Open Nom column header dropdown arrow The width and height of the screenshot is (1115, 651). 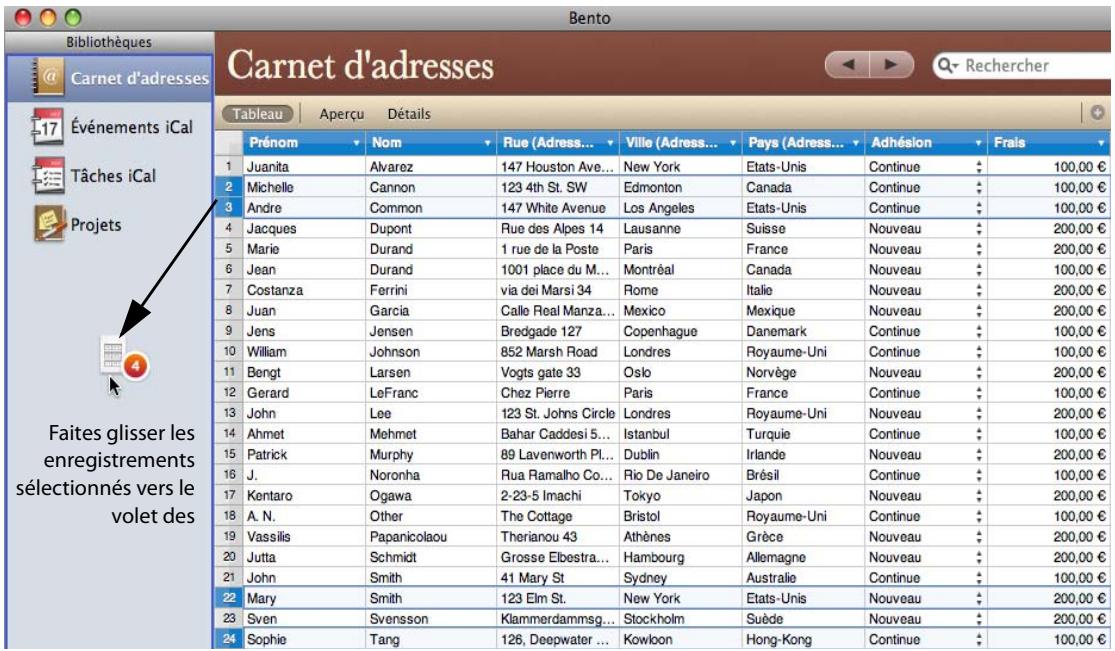[487, 143]
